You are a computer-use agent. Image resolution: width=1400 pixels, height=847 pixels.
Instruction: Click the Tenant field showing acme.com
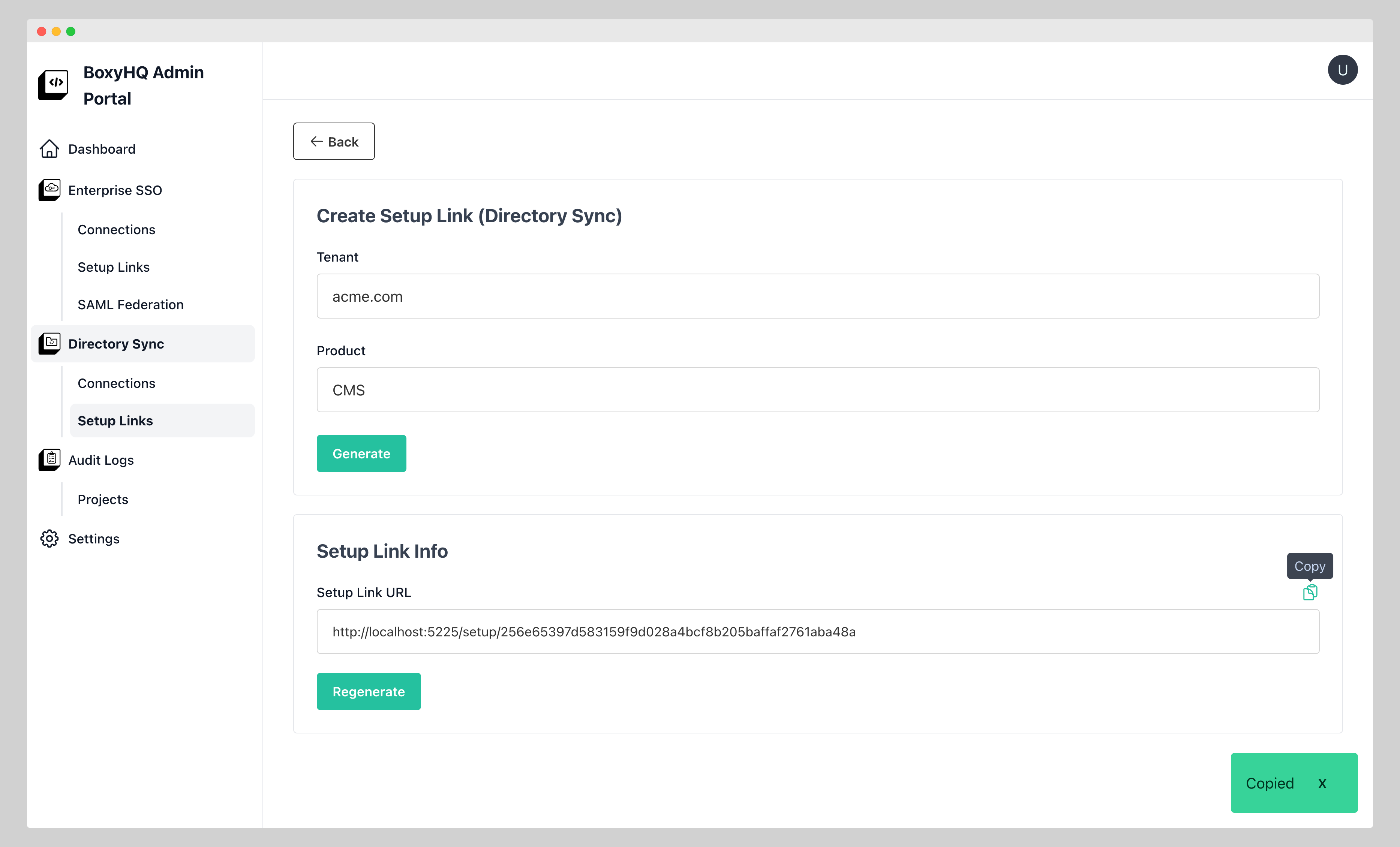[817, 296]
